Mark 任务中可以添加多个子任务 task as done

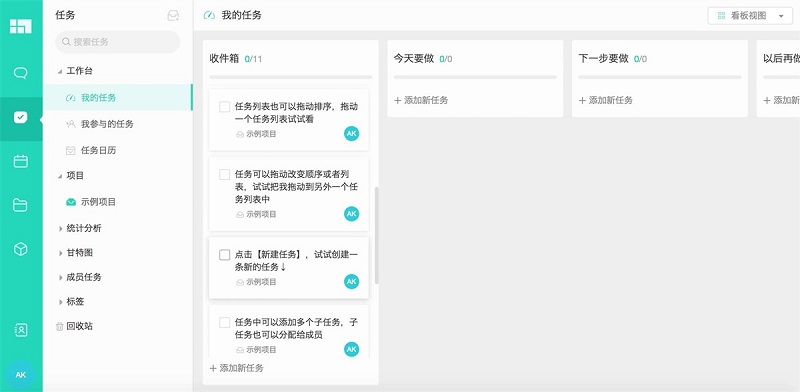pos(224,323)
